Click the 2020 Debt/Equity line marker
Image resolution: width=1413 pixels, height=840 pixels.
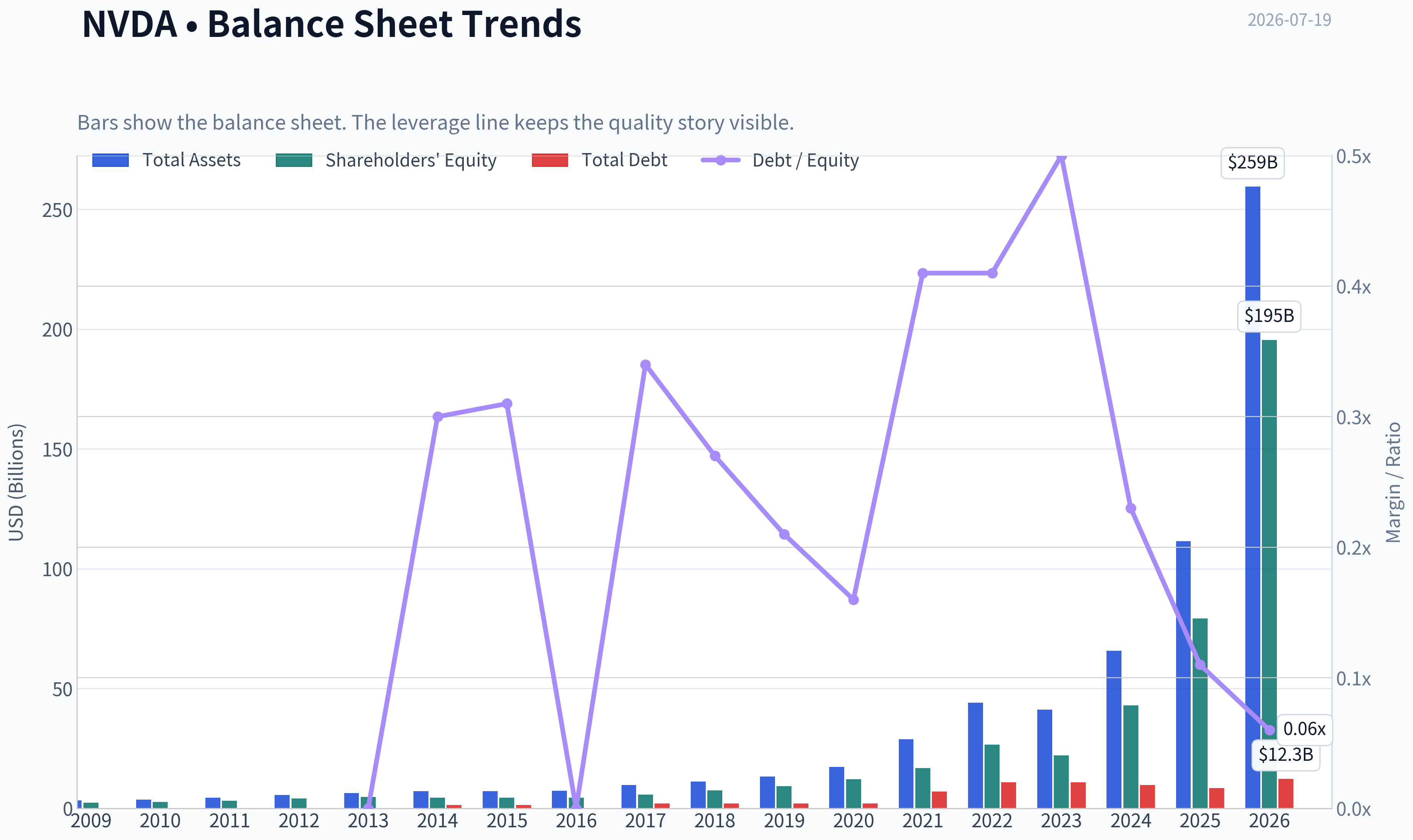853,600
